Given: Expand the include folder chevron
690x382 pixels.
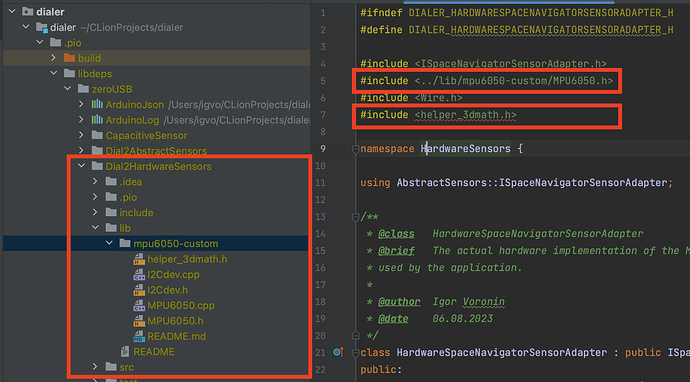Looking at the screenshot, I should click(95, 212).
